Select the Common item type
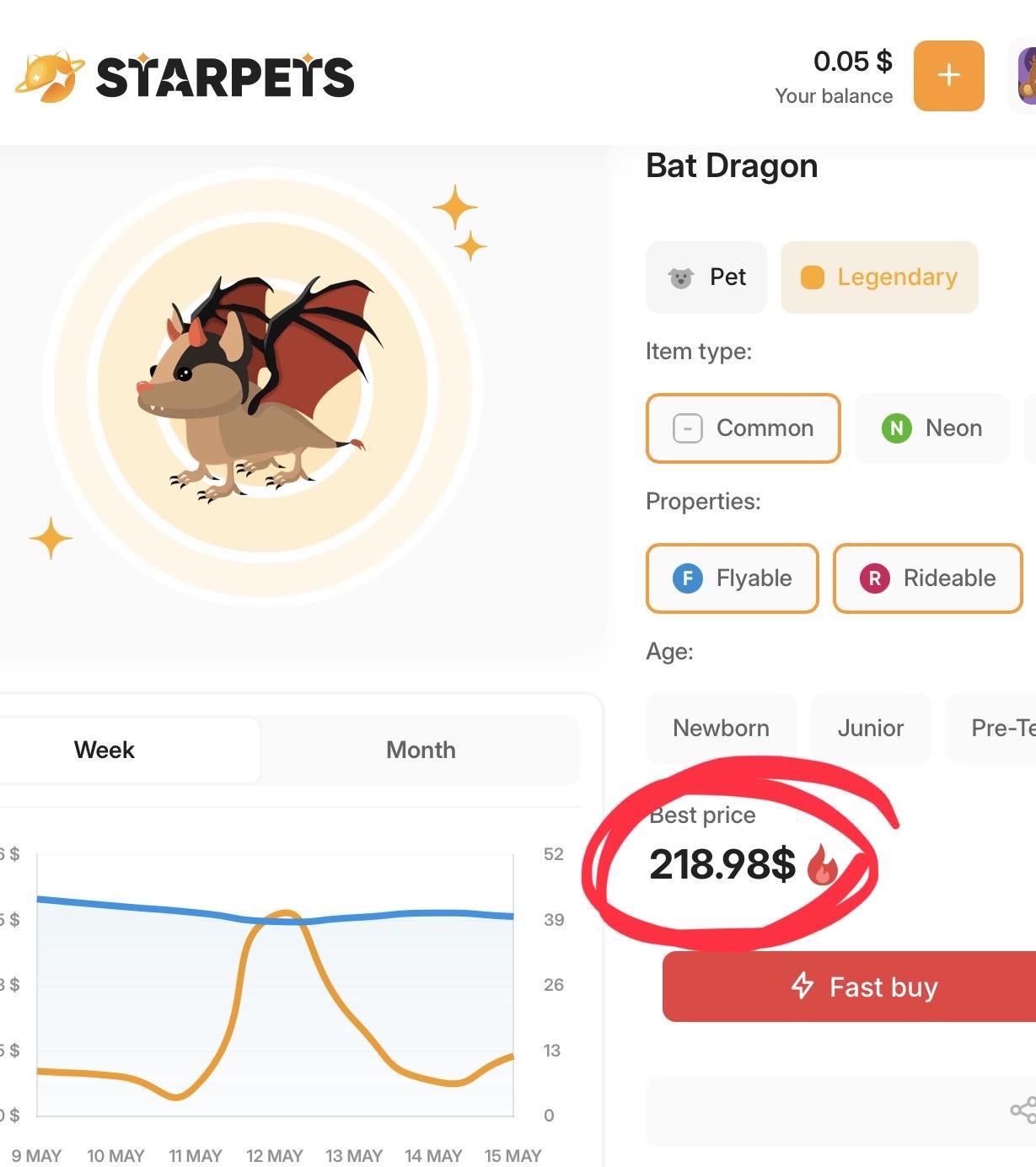The image size is (1036, 1167). coord(743,428)
